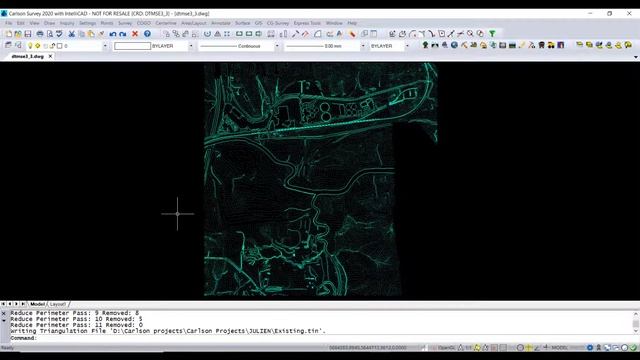
Task: Click the Print icon in toolbar
Action: [x=40, y=34]
